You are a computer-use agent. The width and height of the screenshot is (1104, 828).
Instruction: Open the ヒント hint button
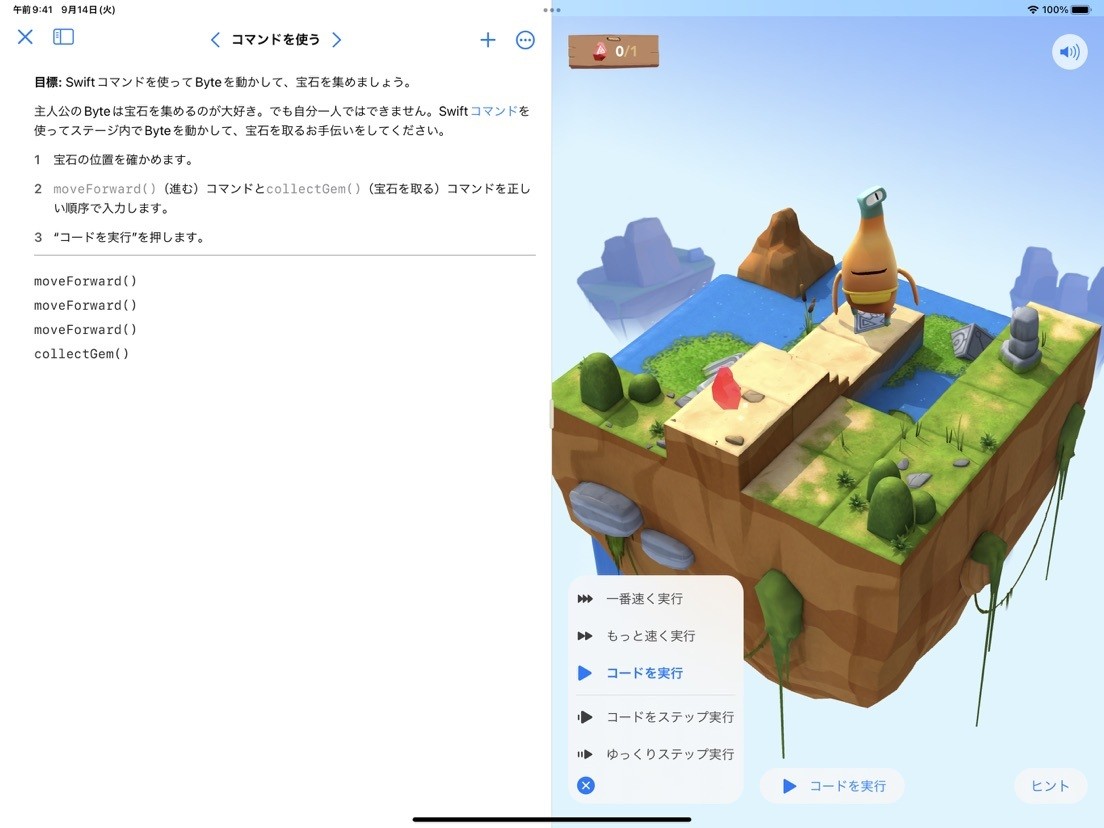click(1050, 786)
